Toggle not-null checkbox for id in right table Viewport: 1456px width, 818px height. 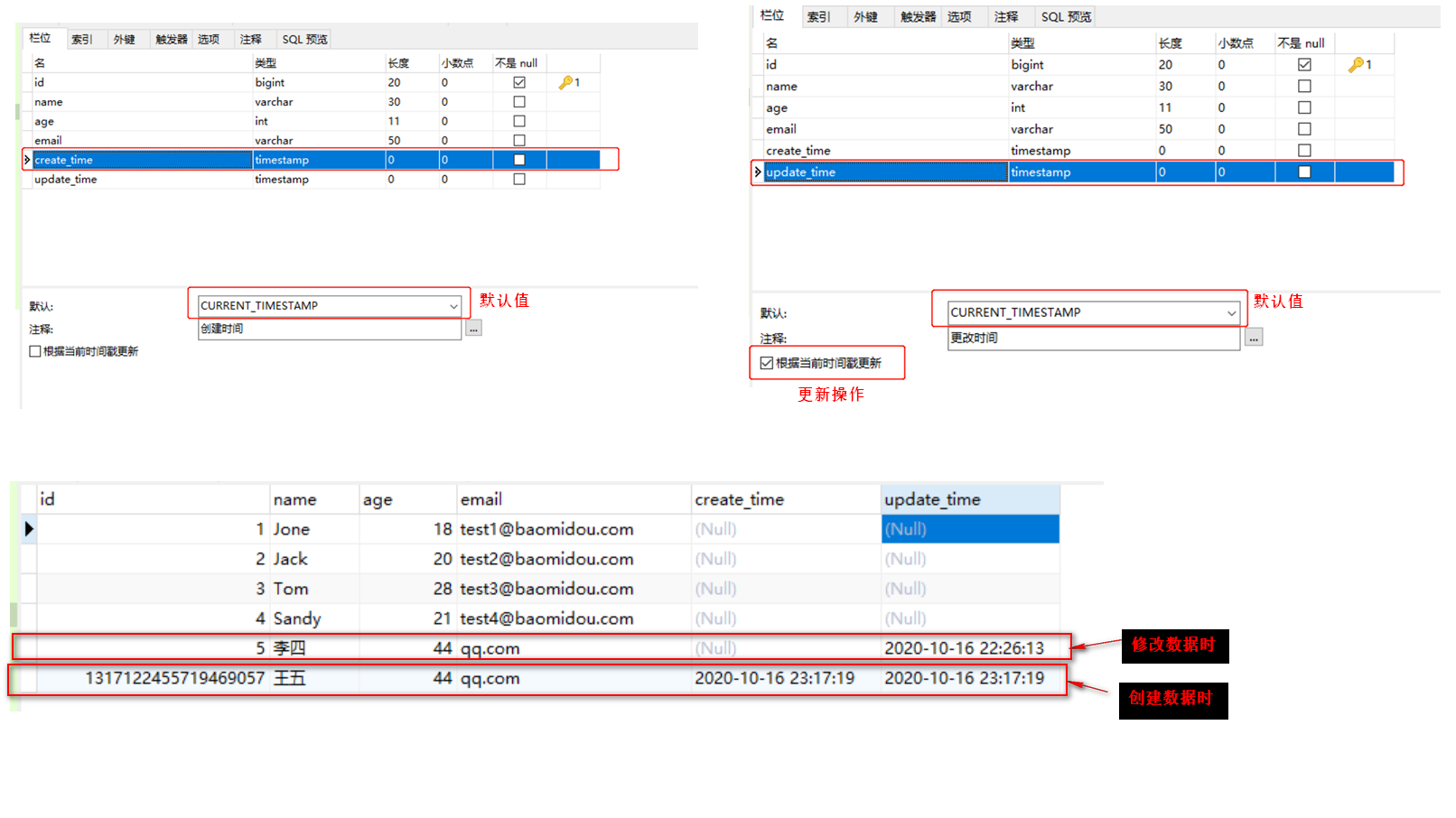(1304, 64)
